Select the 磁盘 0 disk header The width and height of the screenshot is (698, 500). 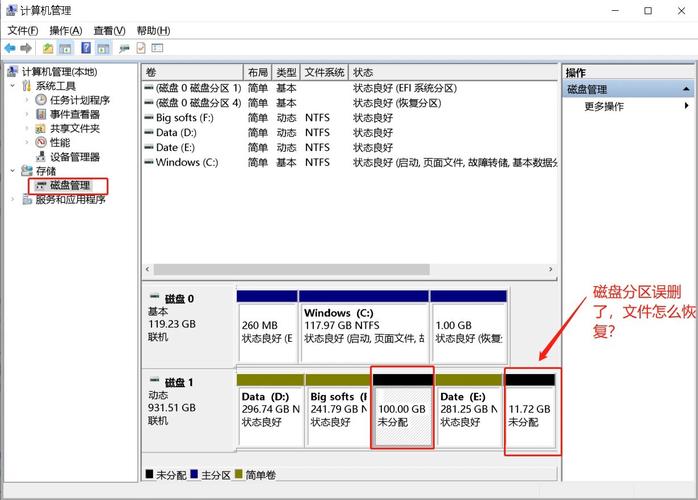click(189, 326)
